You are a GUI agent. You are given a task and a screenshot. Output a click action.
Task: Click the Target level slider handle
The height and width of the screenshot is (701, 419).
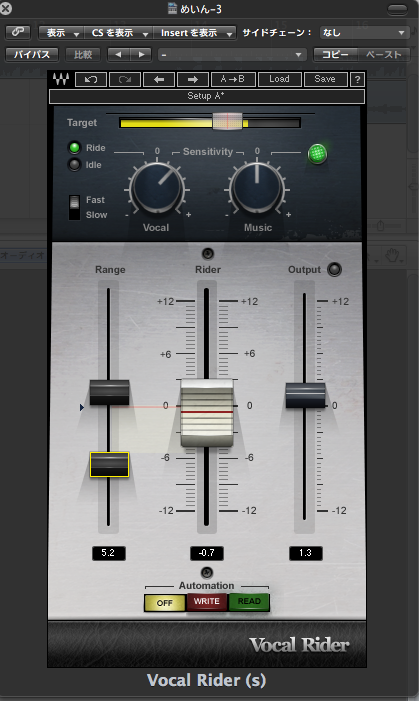(227, 121)
